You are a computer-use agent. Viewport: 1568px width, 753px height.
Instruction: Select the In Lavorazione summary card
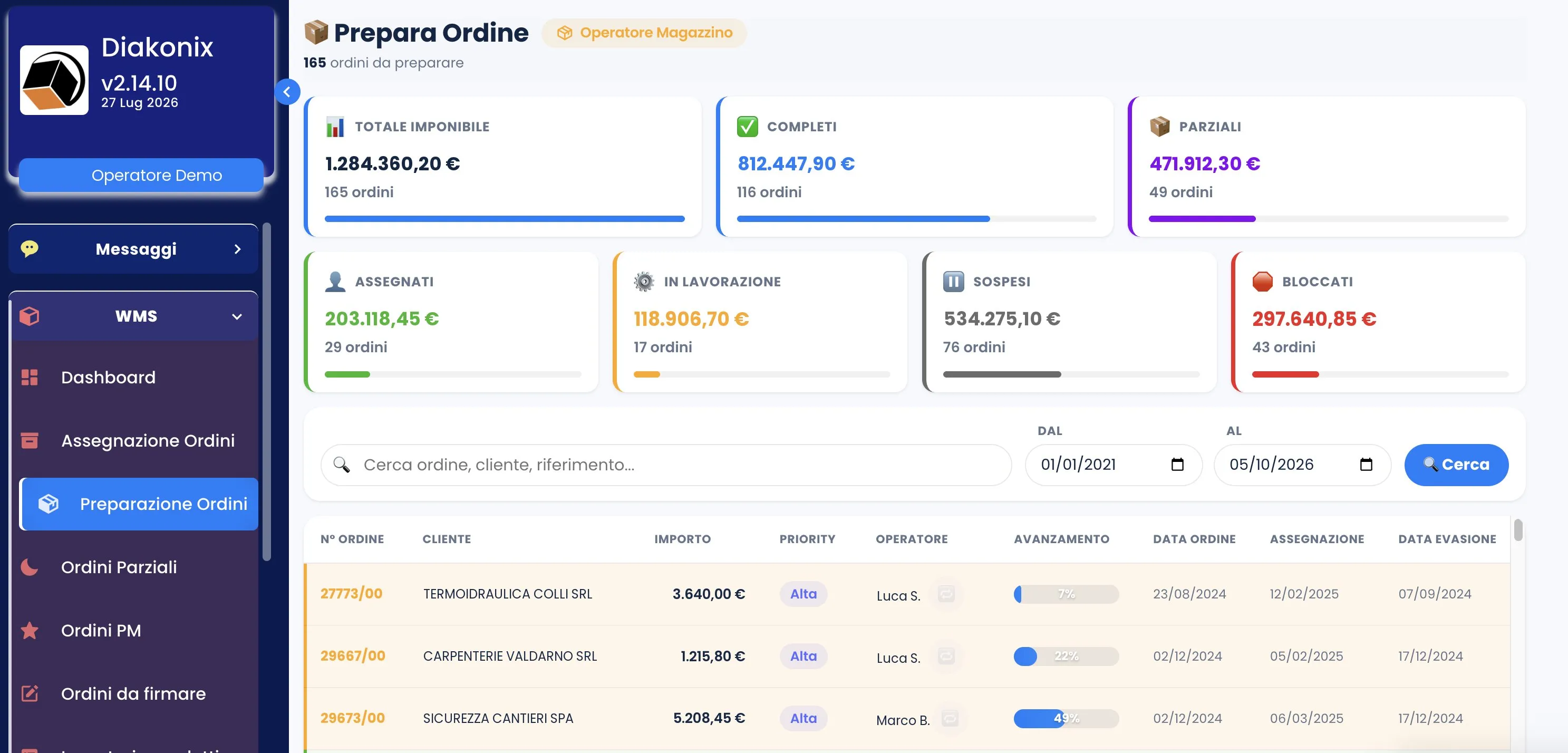(760, 322)
